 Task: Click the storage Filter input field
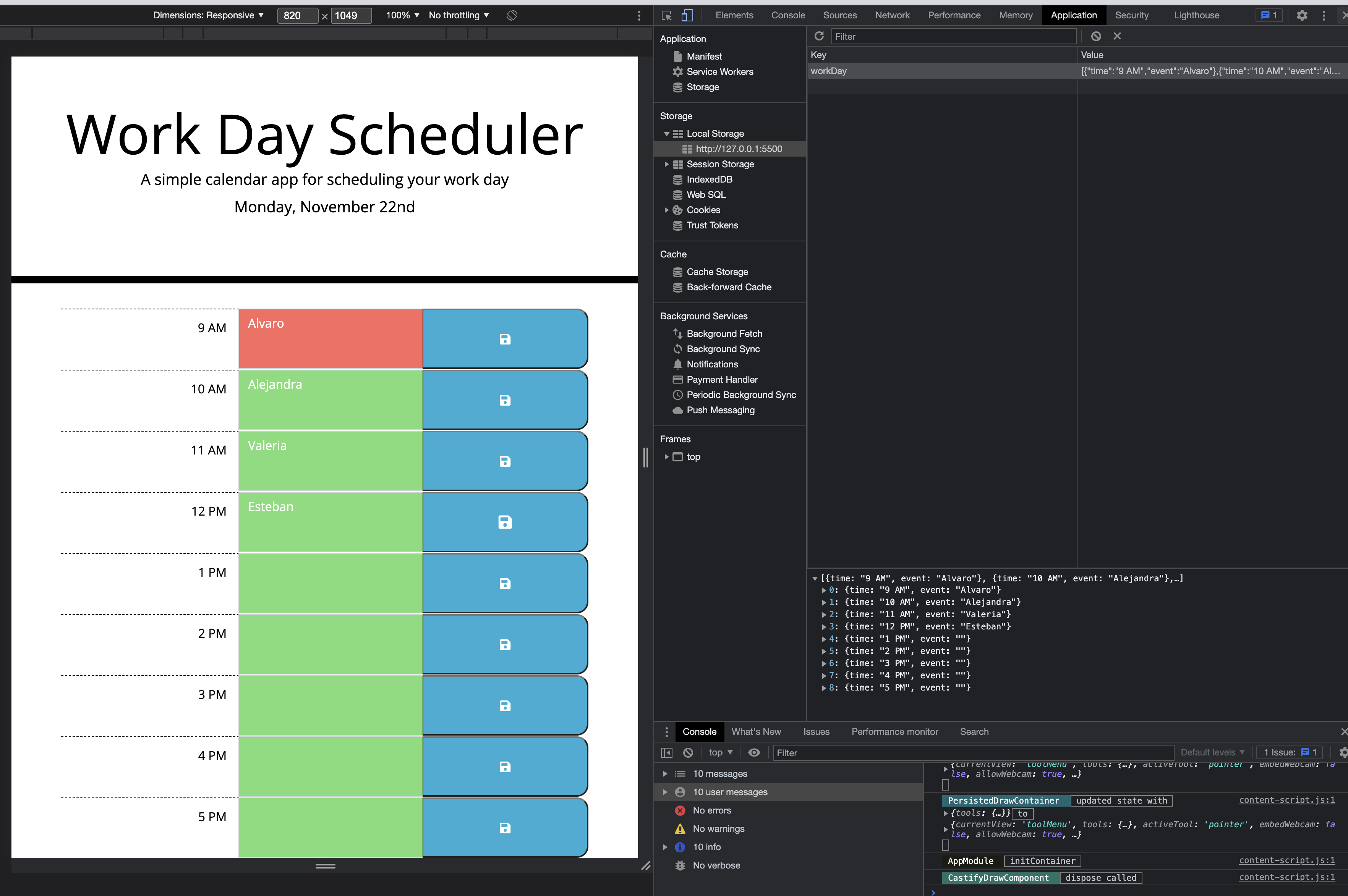(x=953, y=37)
